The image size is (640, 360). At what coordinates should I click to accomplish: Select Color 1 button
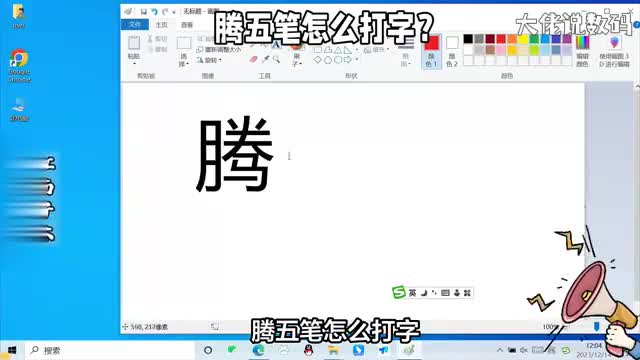pyautogui.click(x=431, y=52)
